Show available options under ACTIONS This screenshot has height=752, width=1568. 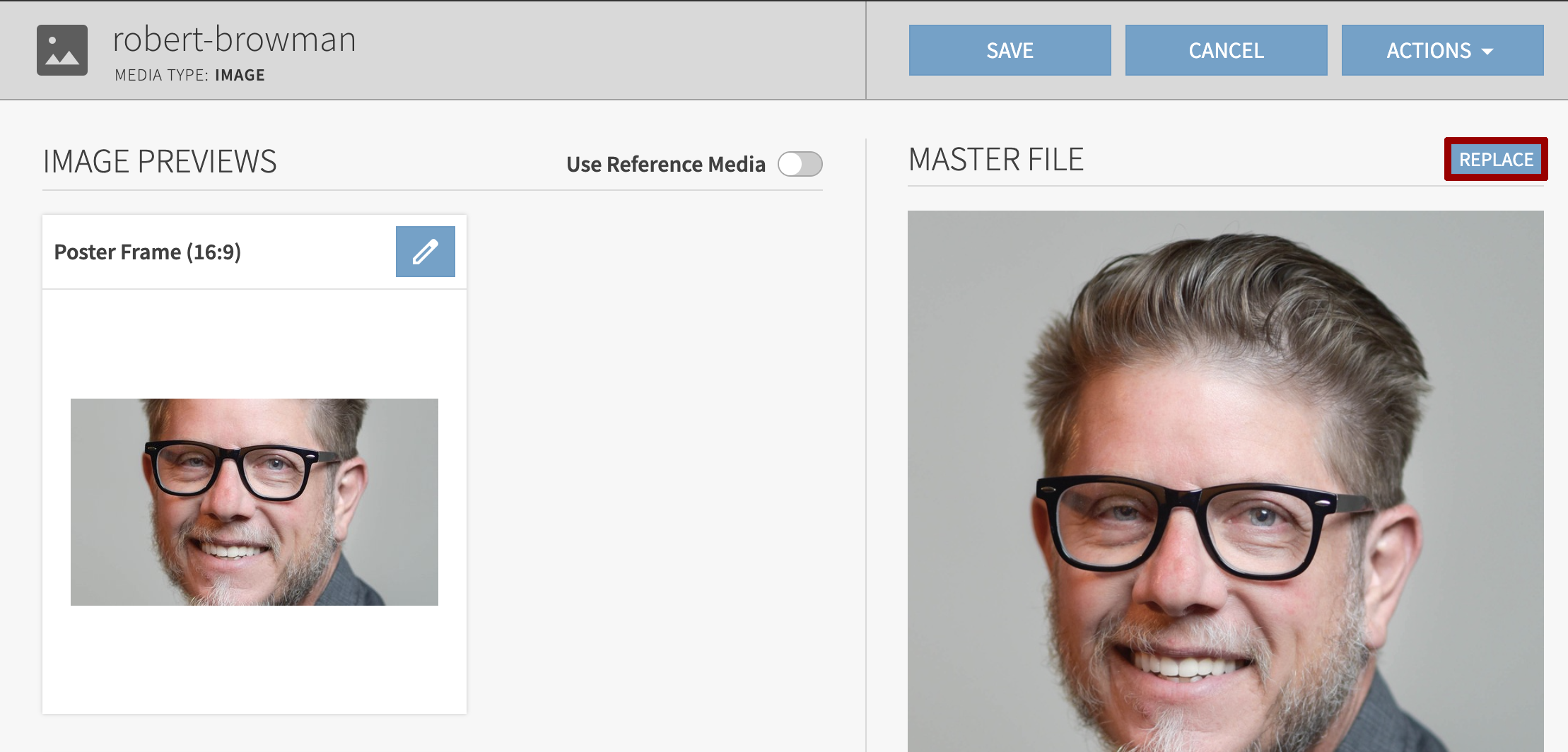1442,50
